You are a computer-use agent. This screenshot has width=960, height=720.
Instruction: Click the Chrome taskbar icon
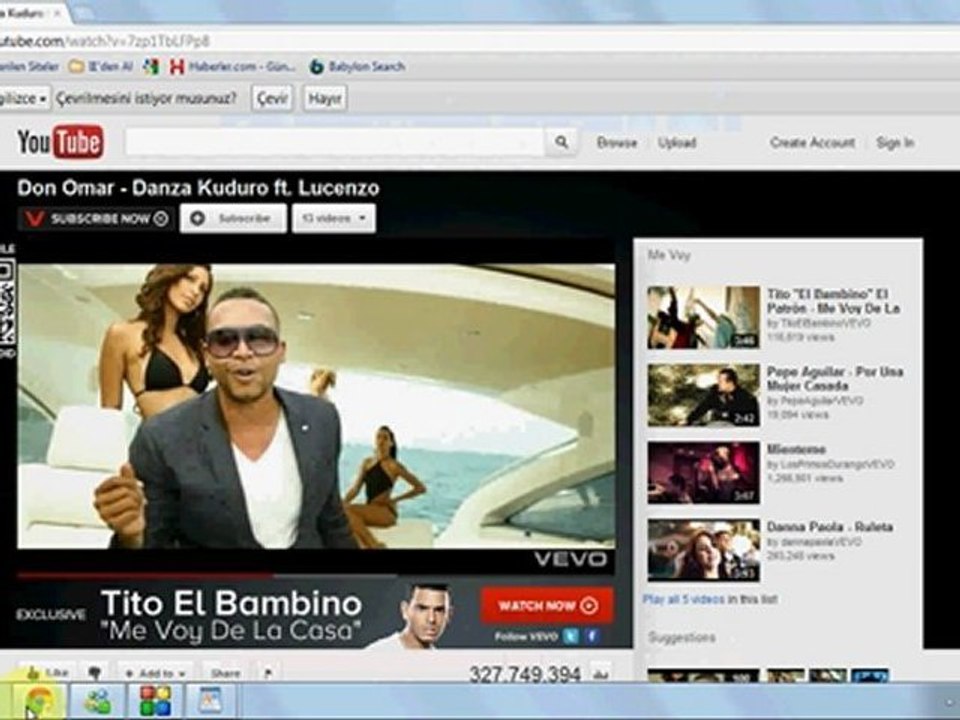38,702
